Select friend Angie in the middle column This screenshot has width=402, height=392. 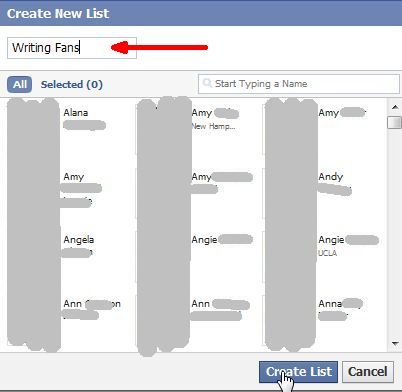[x=204, y=240]
